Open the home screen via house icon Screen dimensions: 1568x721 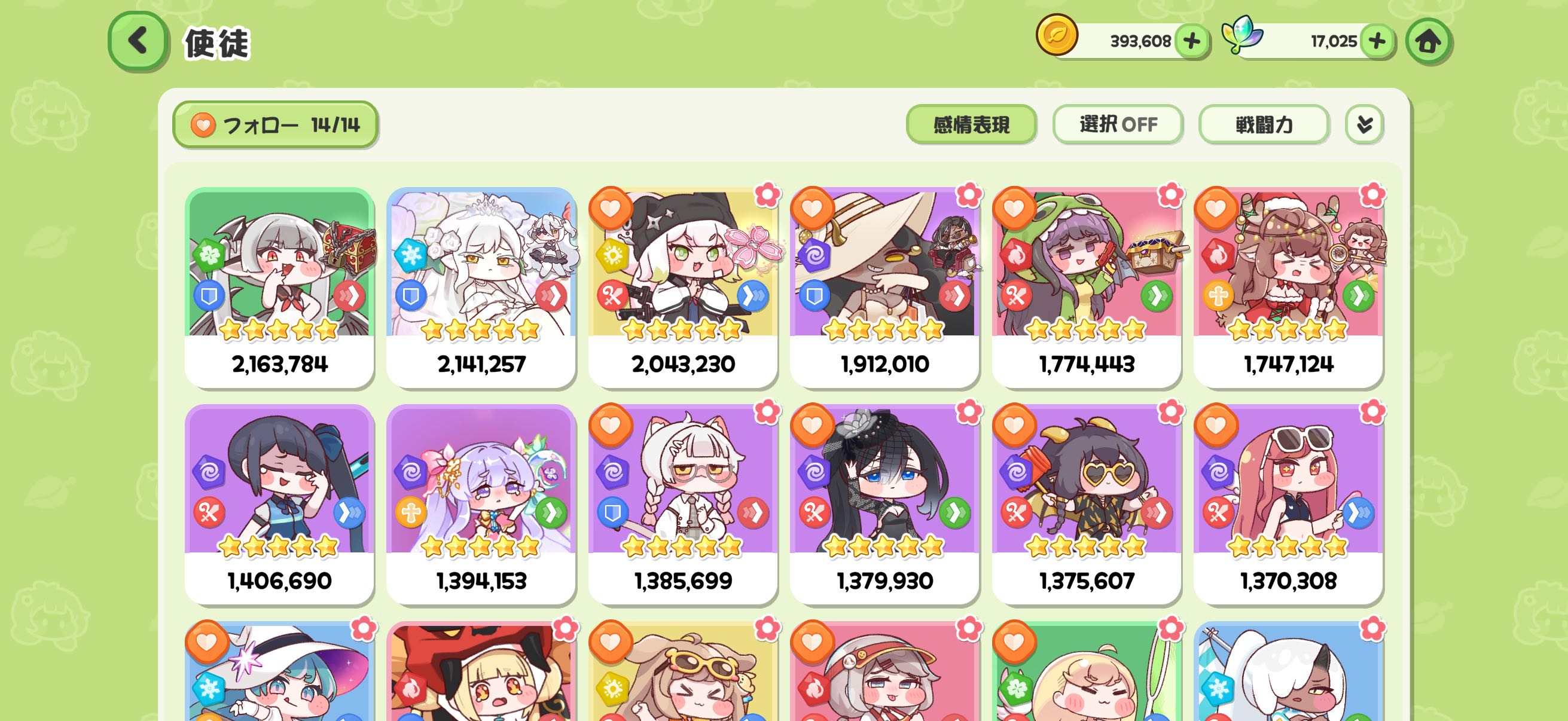1428,41
